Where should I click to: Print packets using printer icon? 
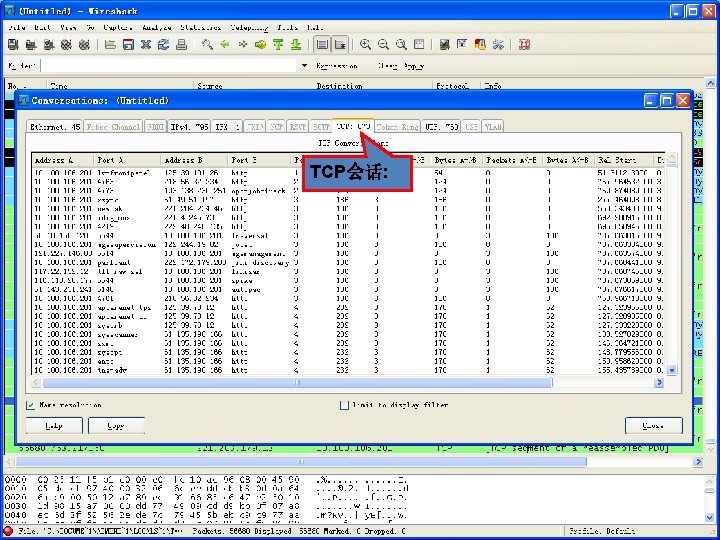pyautogui.click(x=181, y=45)
